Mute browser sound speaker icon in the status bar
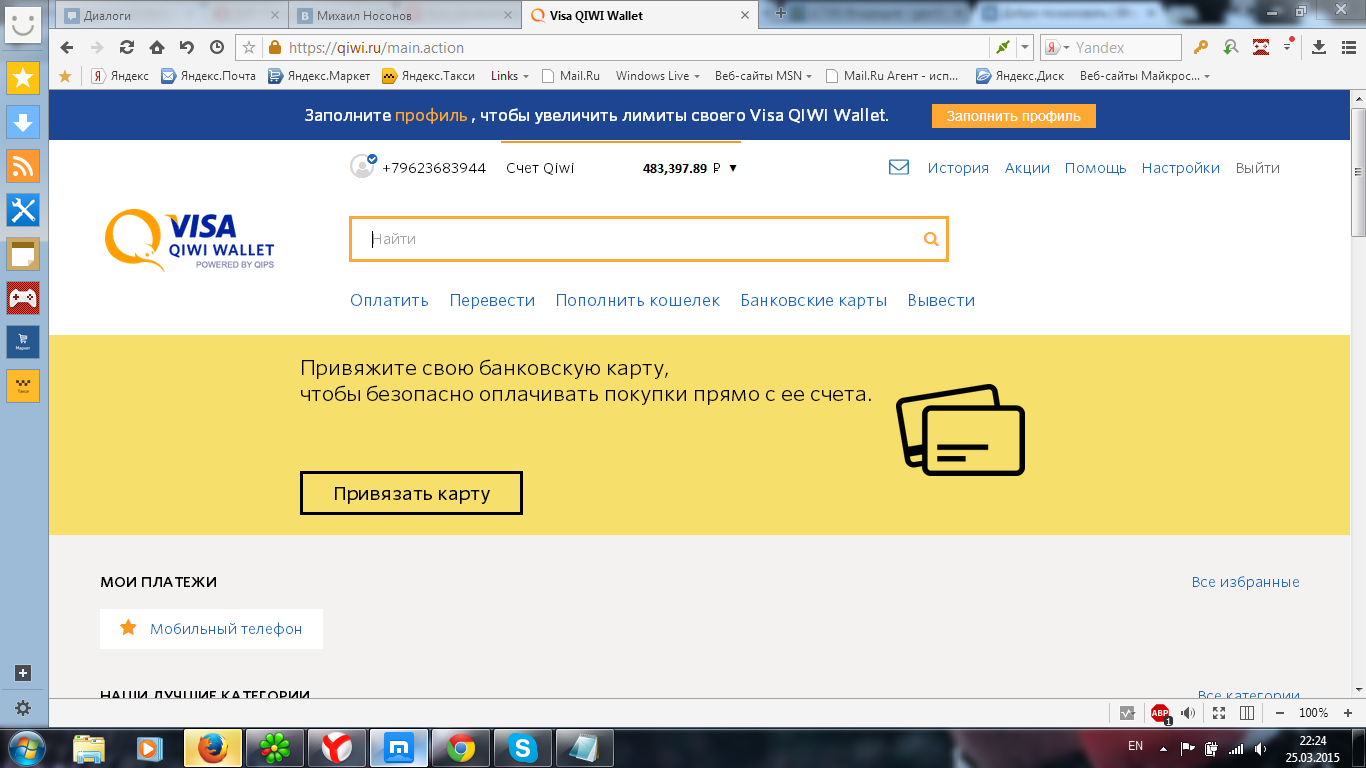Screen dimensions: 1366x768 tap(1188, 713)
